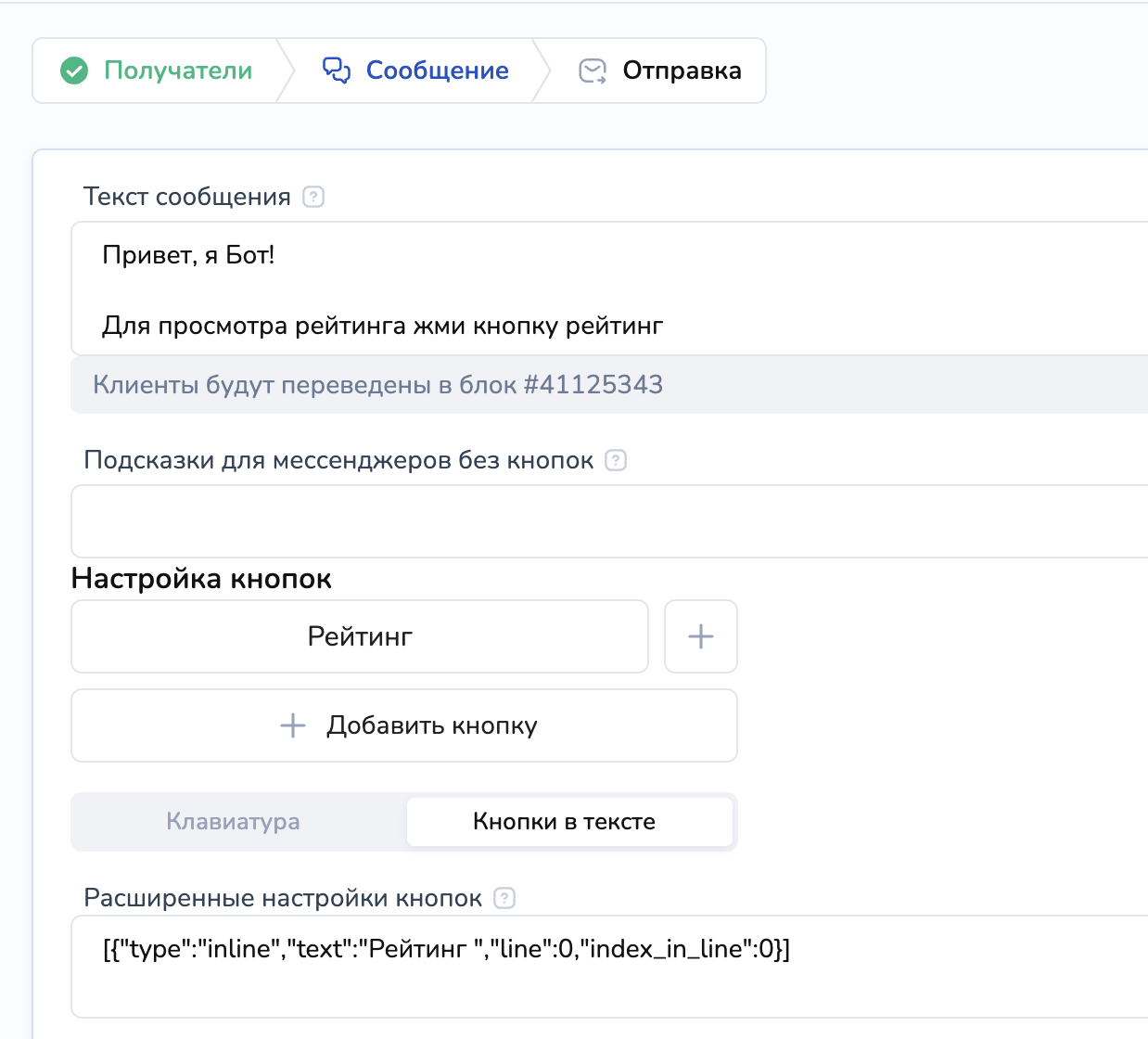
Task: Click the block #41125343 transfer notice
Action: [378, 385]
